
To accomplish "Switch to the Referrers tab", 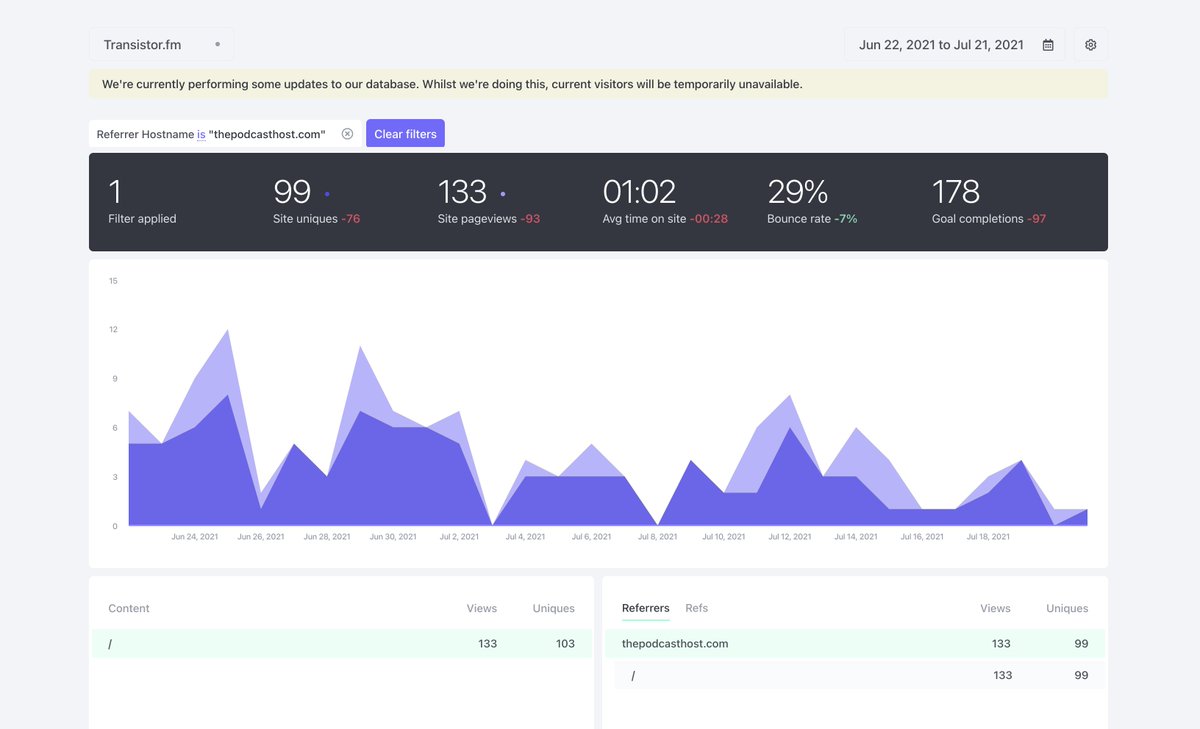I will [x=645, y=608].
